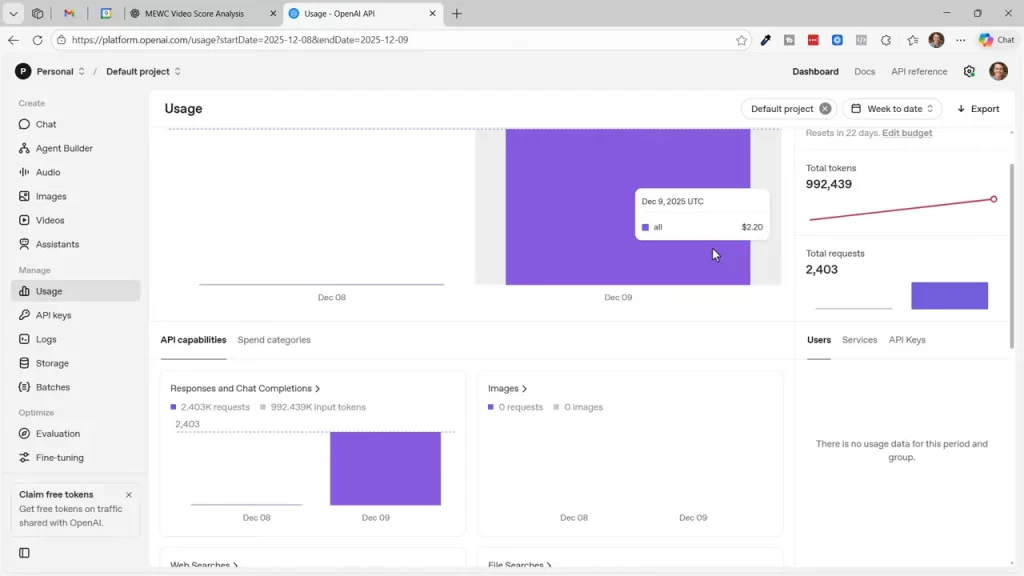The height and width of the screenshot is (576, 1024).
Task: Open the Week to date date range selector
Action: (x=891, y=108)
